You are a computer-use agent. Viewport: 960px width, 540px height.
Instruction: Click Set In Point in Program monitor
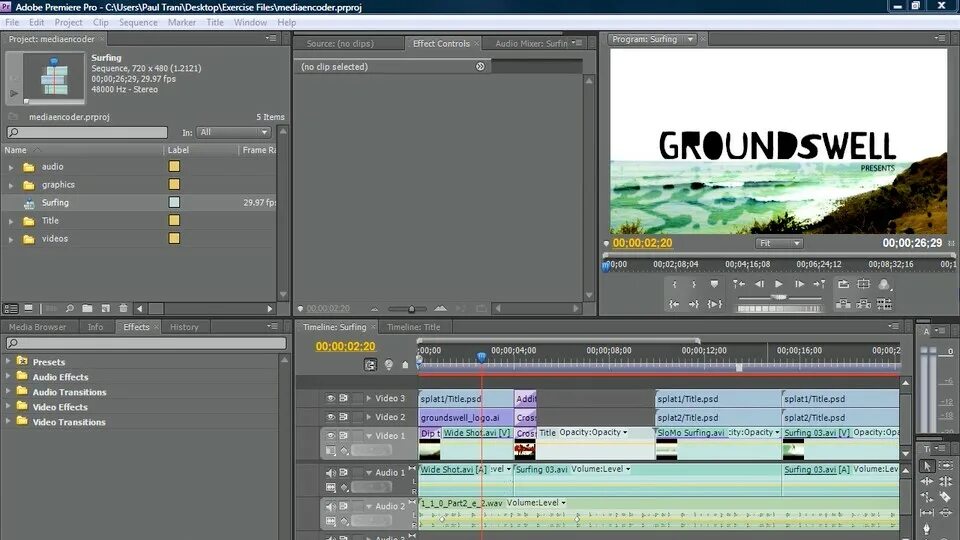(675, 284)
